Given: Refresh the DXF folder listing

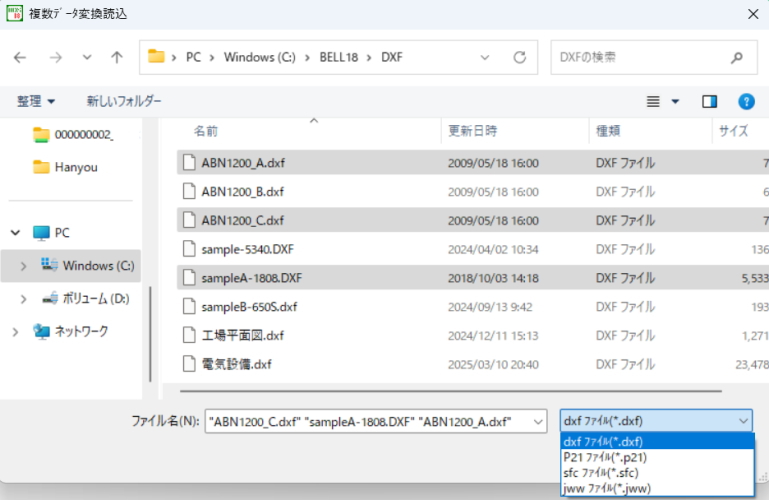Looking at the screenshot, I should click(520, 57).
